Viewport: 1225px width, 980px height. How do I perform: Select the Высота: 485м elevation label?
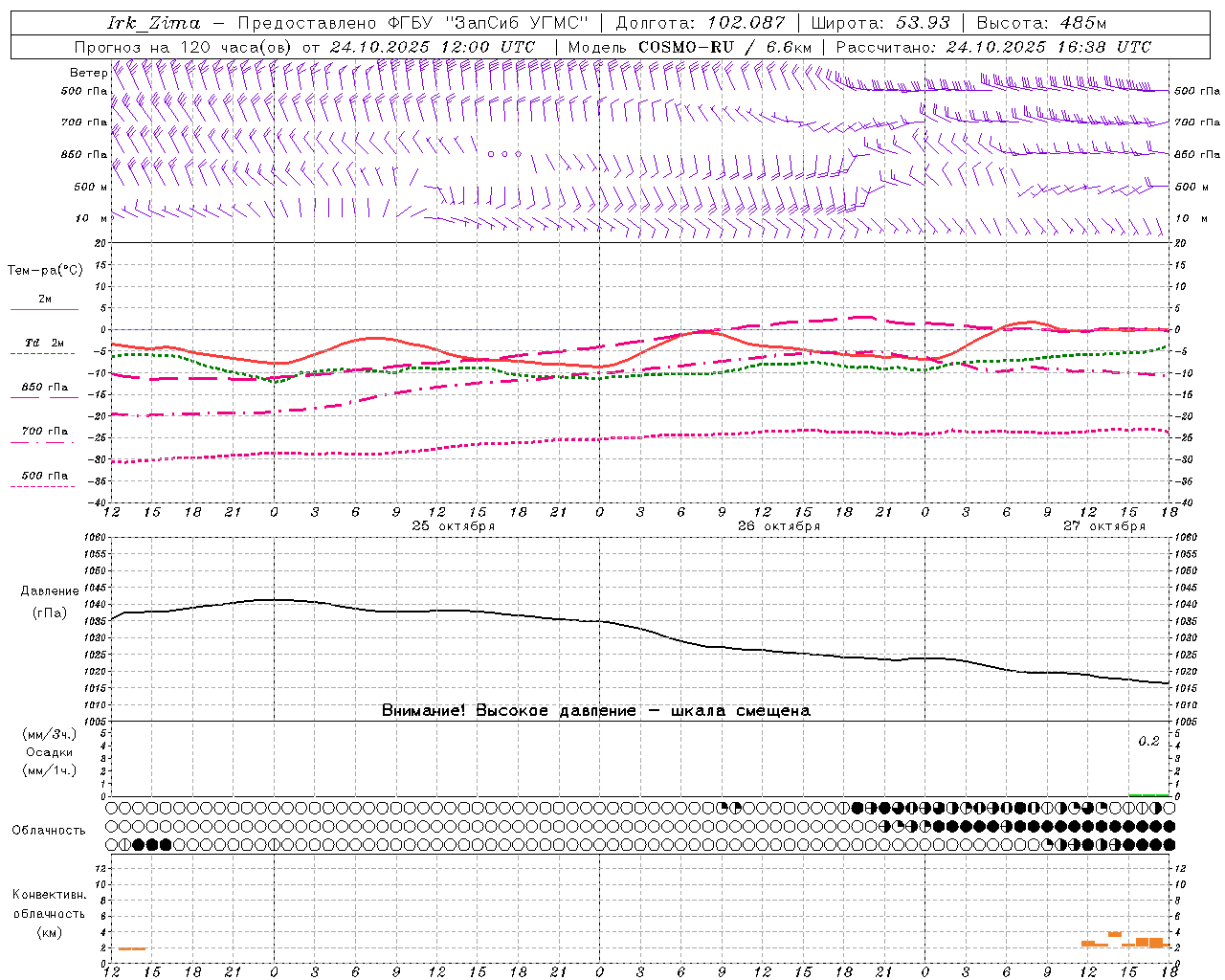(1041, 23)
